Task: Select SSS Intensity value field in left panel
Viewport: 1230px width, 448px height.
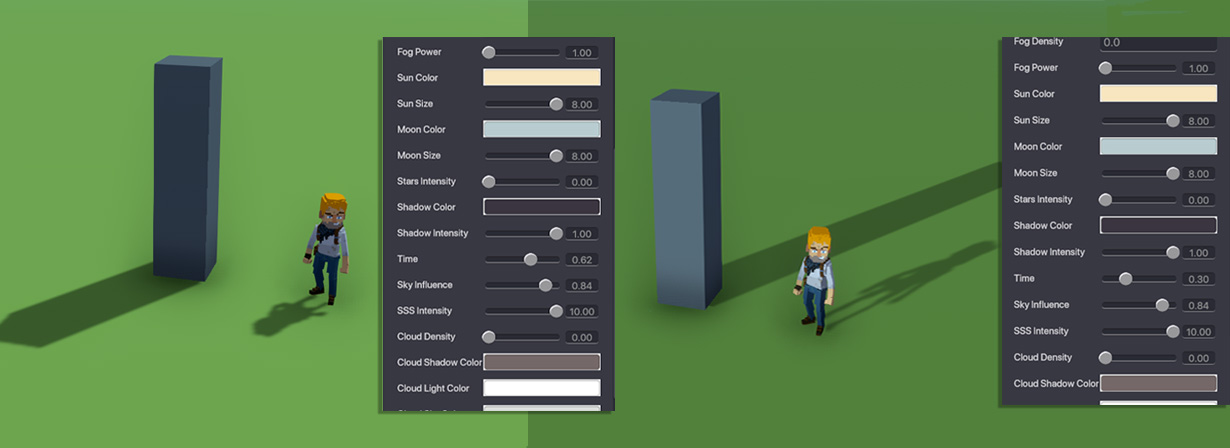Action: [x=581, y=312]
